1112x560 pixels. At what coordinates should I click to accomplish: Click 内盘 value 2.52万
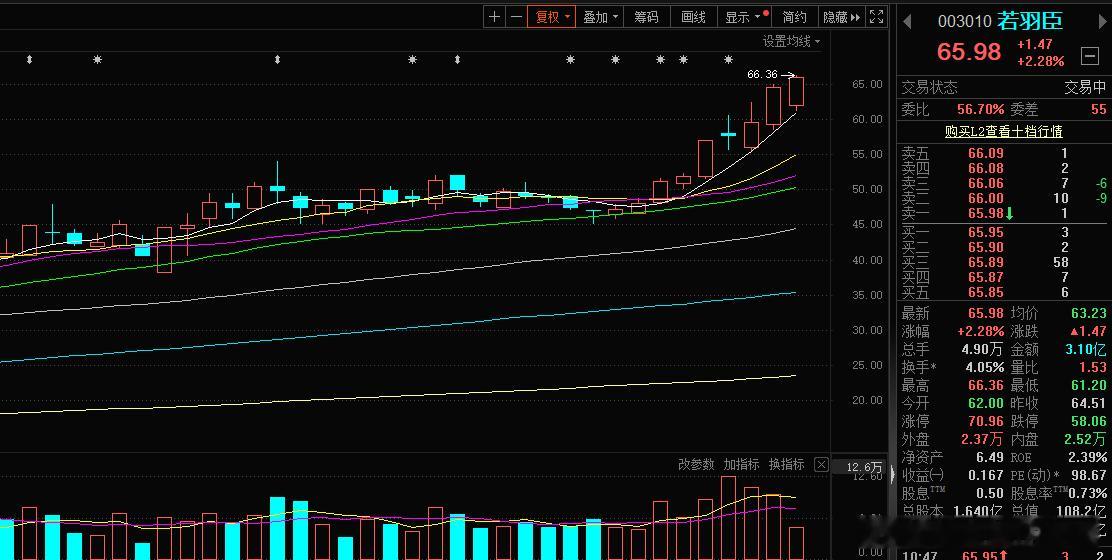click(1085, 439)
